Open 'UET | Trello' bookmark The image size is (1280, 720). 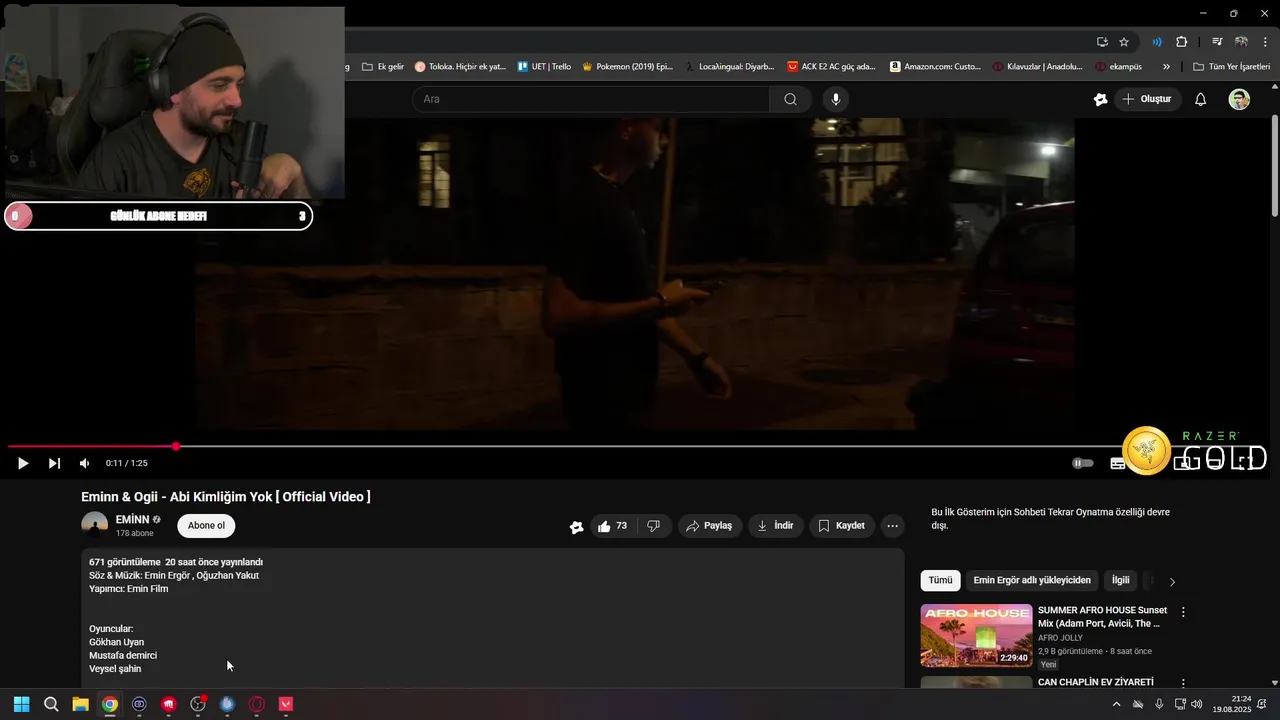545,67
